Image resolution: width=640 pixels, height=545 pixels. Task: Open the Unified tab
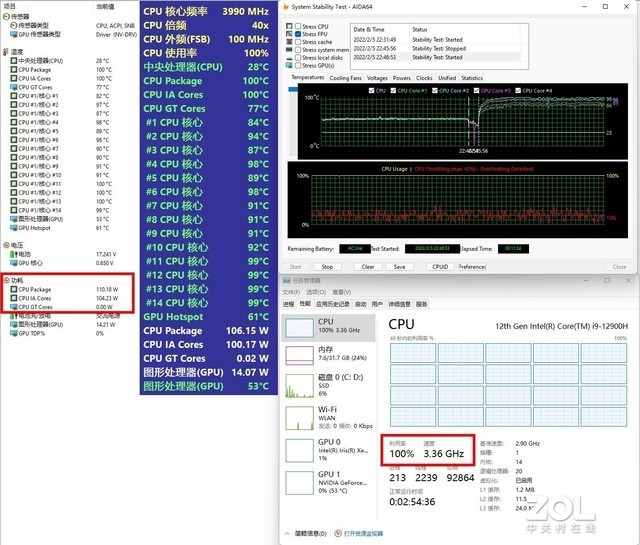(x=447, y=78)
